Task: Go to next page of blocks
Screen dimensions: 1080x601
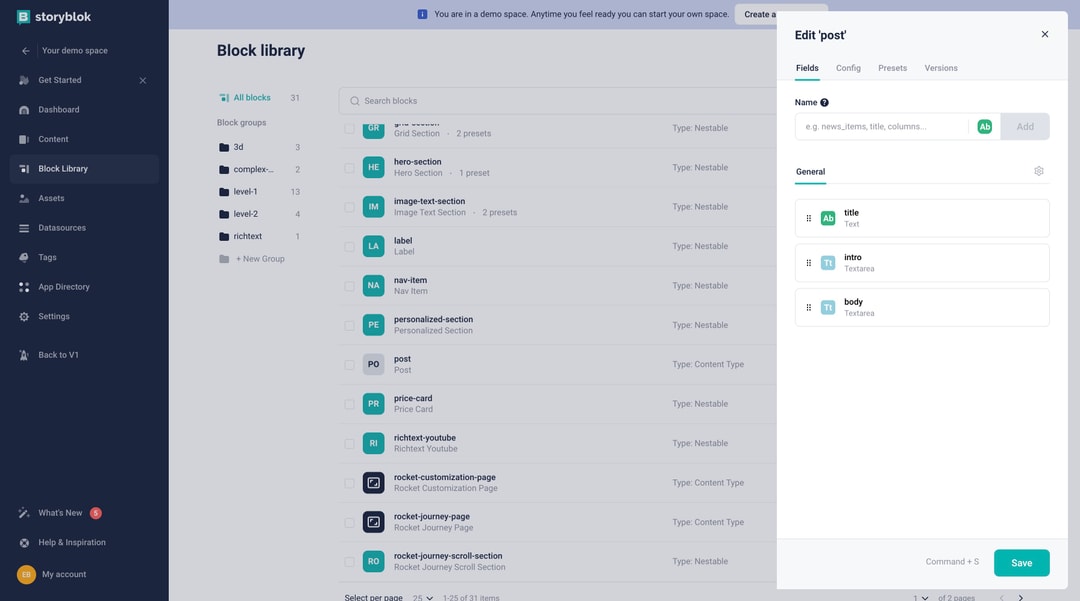Action: (x=1021, y=598)
